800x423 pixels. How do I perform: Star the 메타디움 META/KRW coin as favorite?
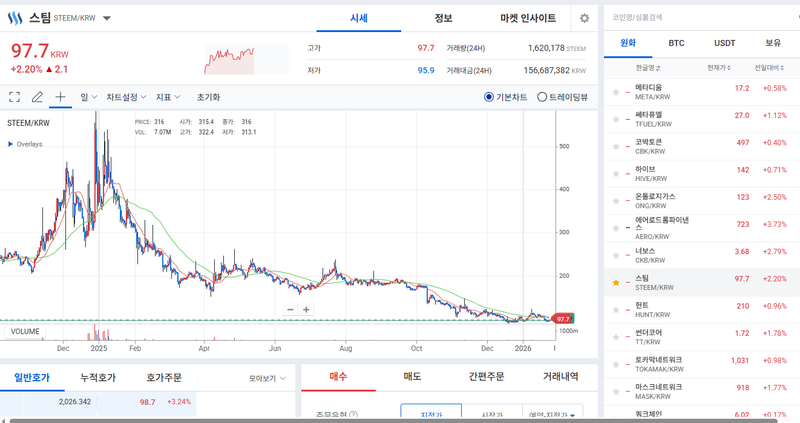pyautogui.click(x=615, y=89)
